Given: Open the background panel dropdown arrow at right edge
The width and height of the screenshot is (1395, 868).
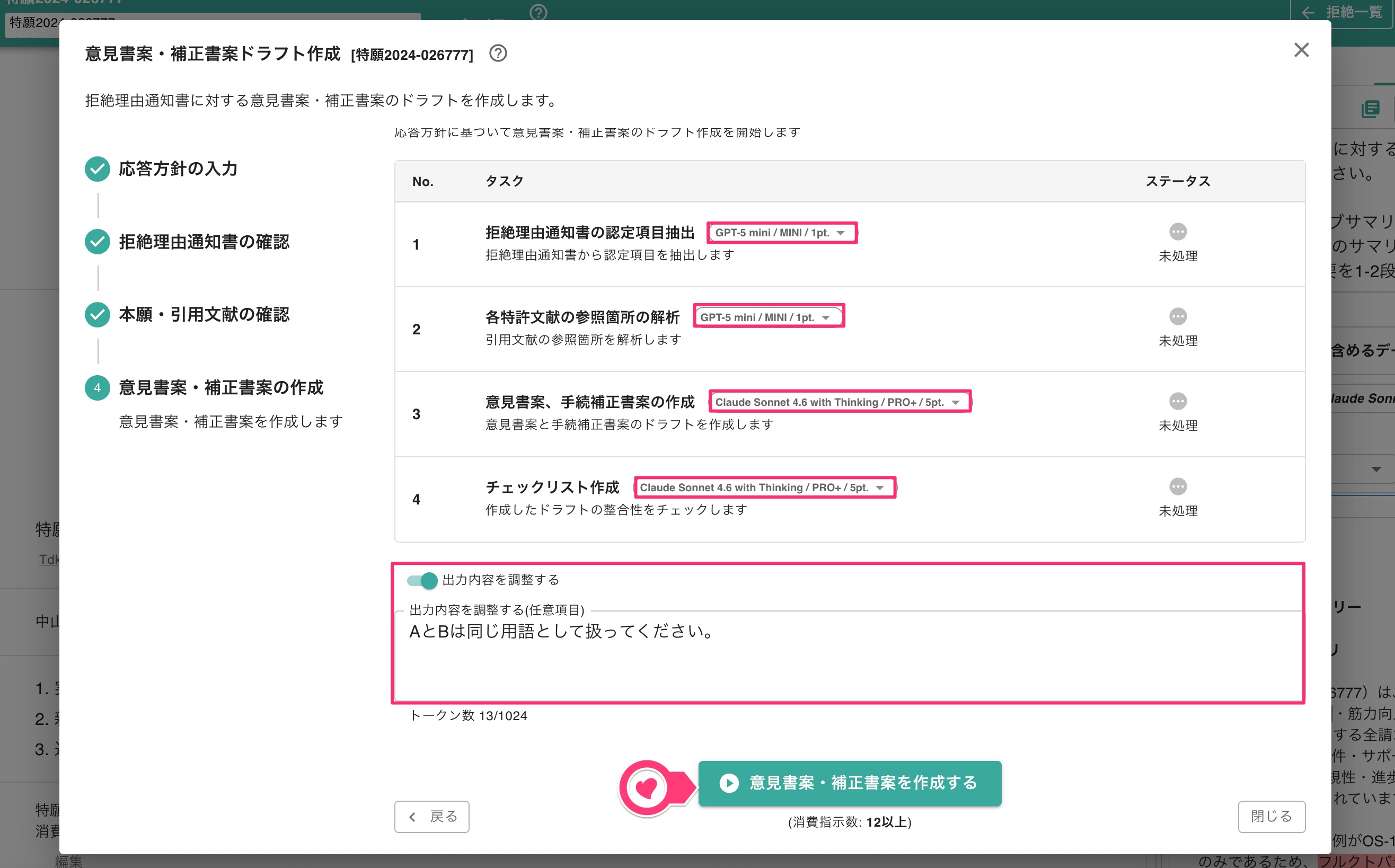Looking at the screenshot, I should (1376, 469).
